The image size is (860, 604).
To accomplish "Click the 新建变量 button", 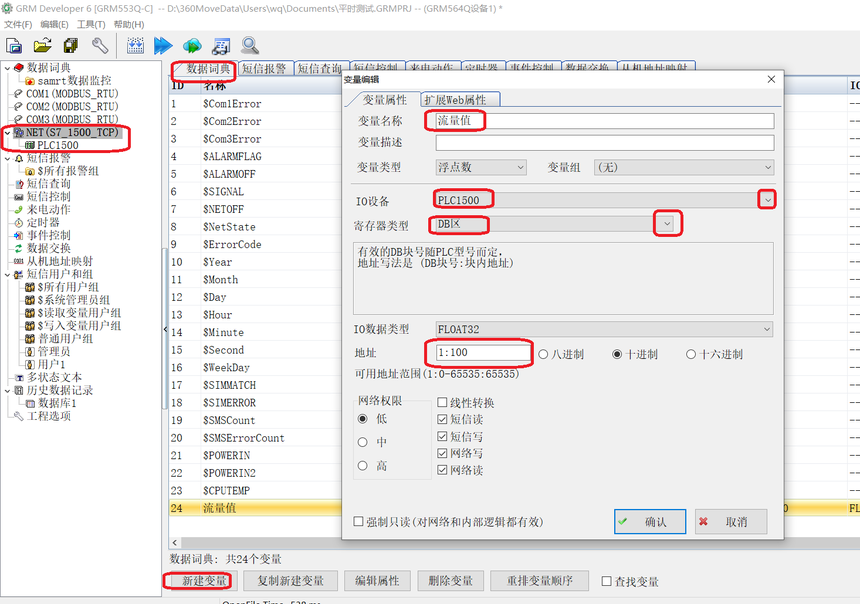I will pyautogui.click(x=196, y=581).
